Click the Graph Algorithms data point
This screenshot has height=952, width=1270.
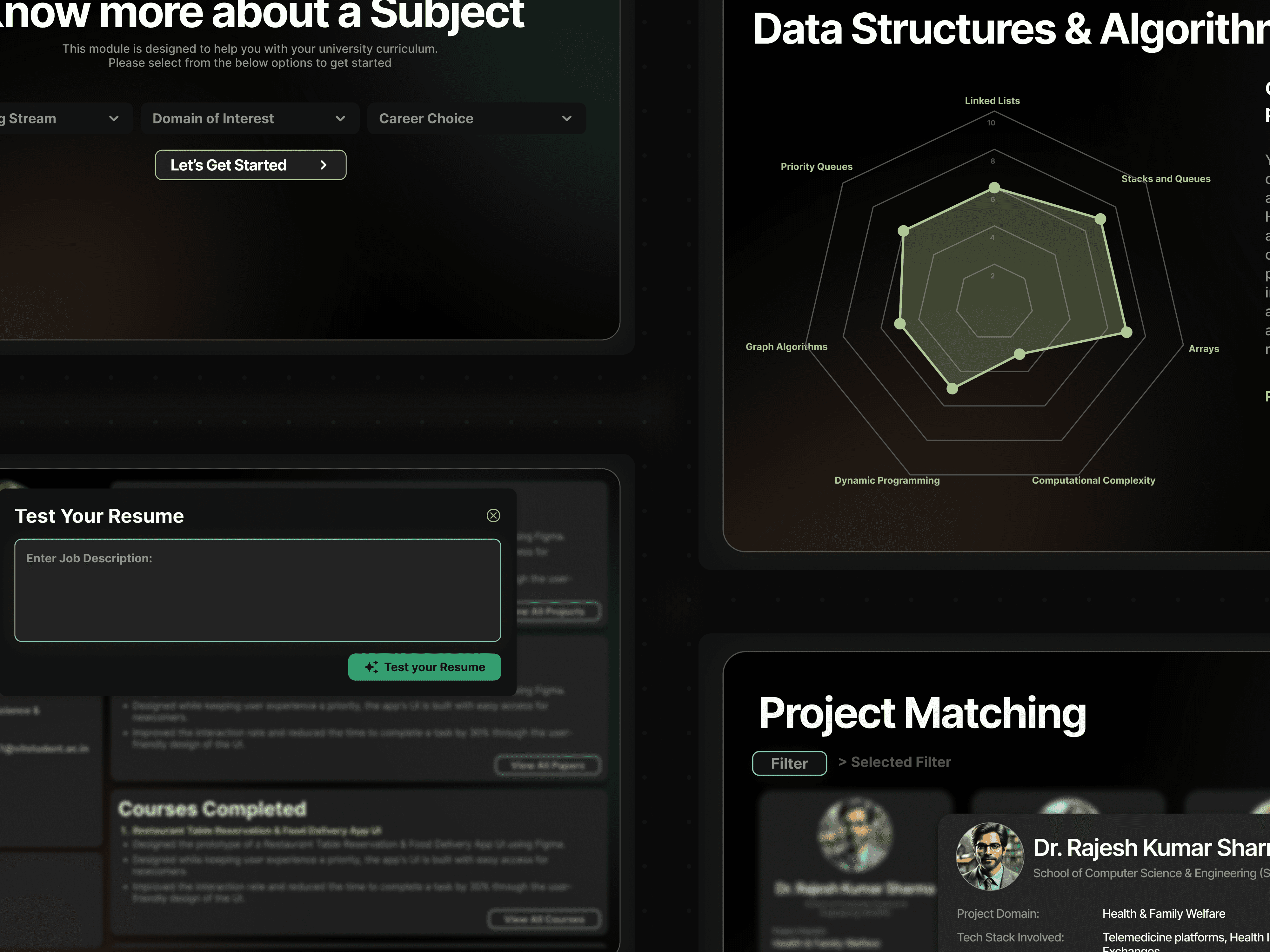click(900, 324)
